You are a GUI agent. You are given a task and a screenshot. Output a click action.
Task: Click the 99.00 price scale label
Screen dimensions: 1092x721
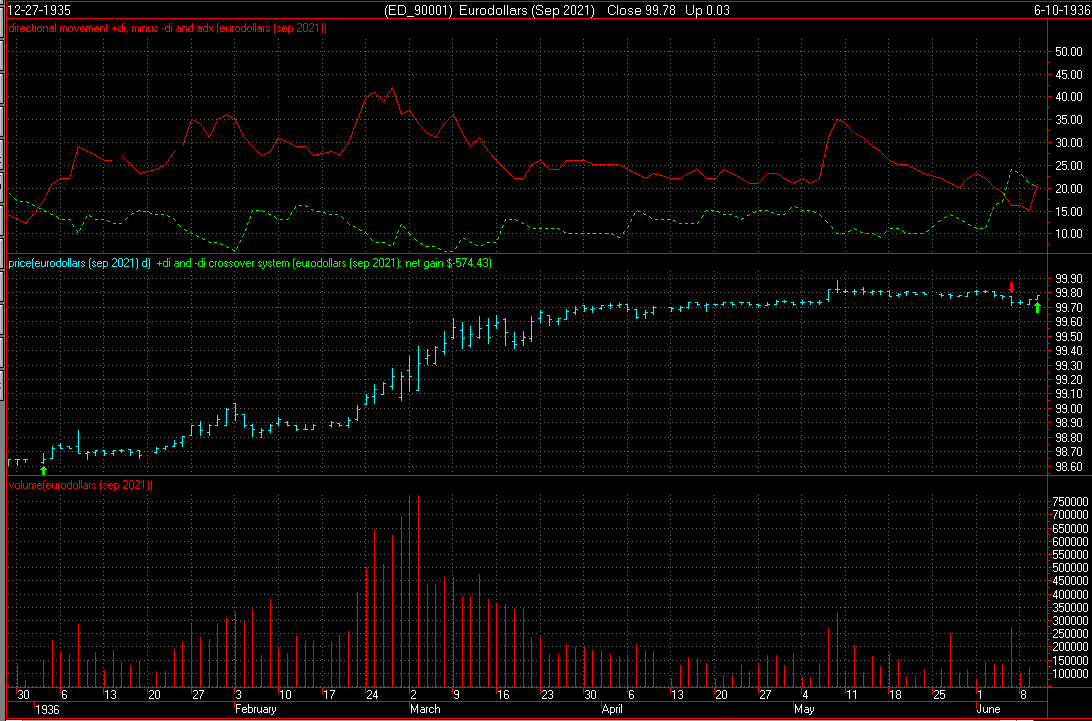click(x=1068, y=409)
